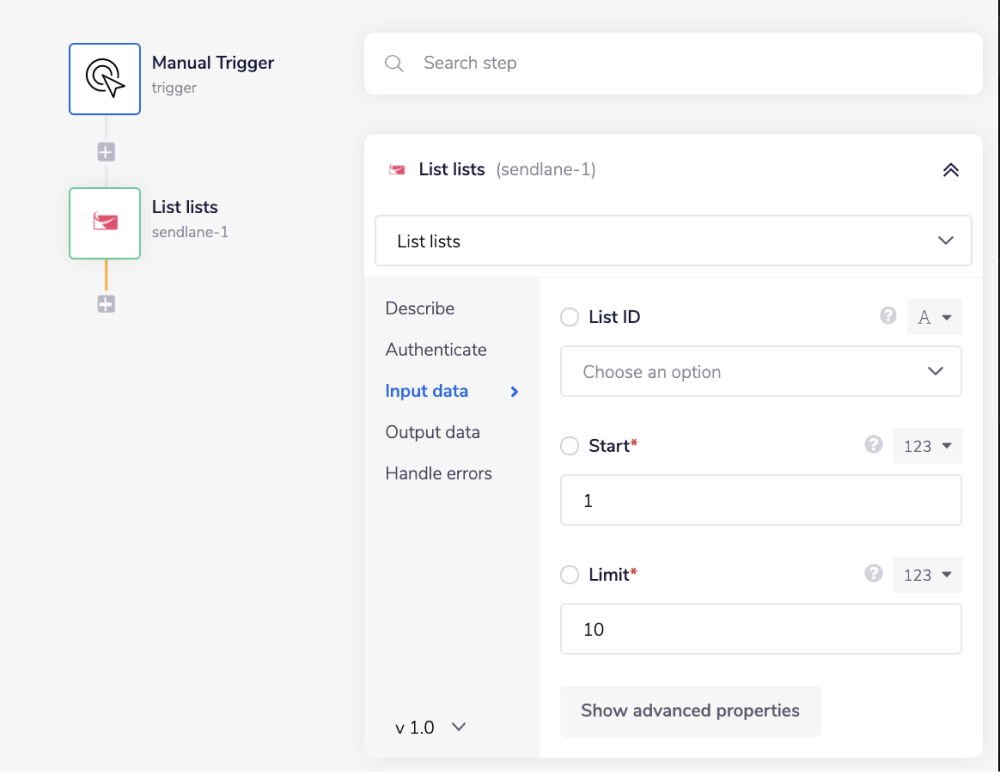The width and height of the screenshot is (1000, 772).
Task: Open help for List ID field
Action: (x=887, y=316)
